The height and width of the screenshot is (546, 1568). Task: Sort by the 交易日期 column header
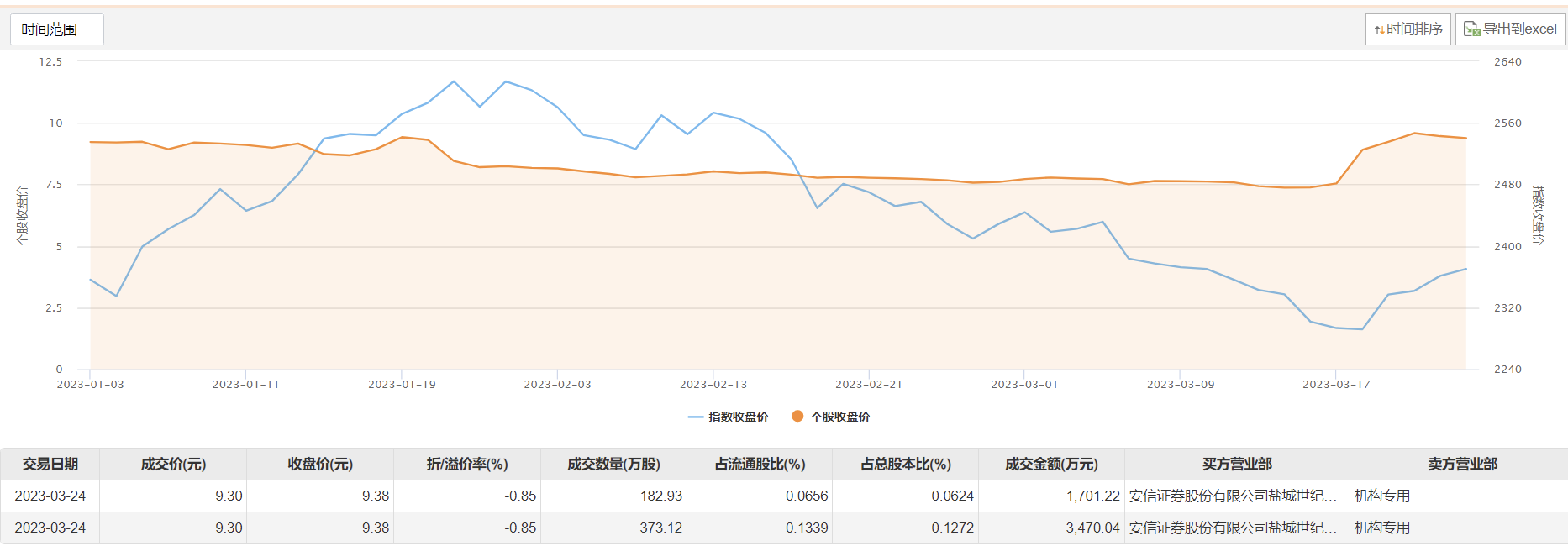[x=50, y=465]
